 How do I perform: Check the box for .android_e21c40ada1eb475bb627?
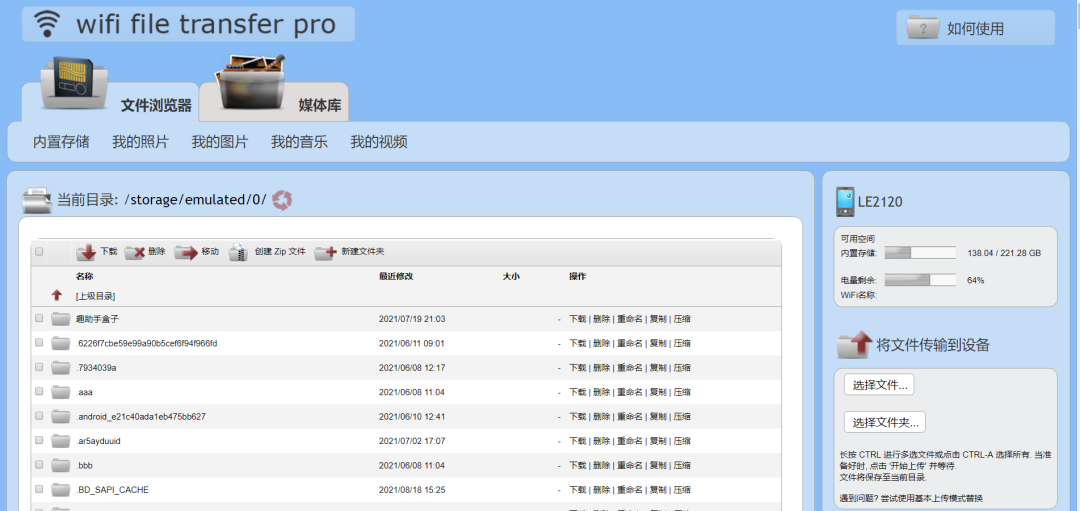tap(39, 416)
